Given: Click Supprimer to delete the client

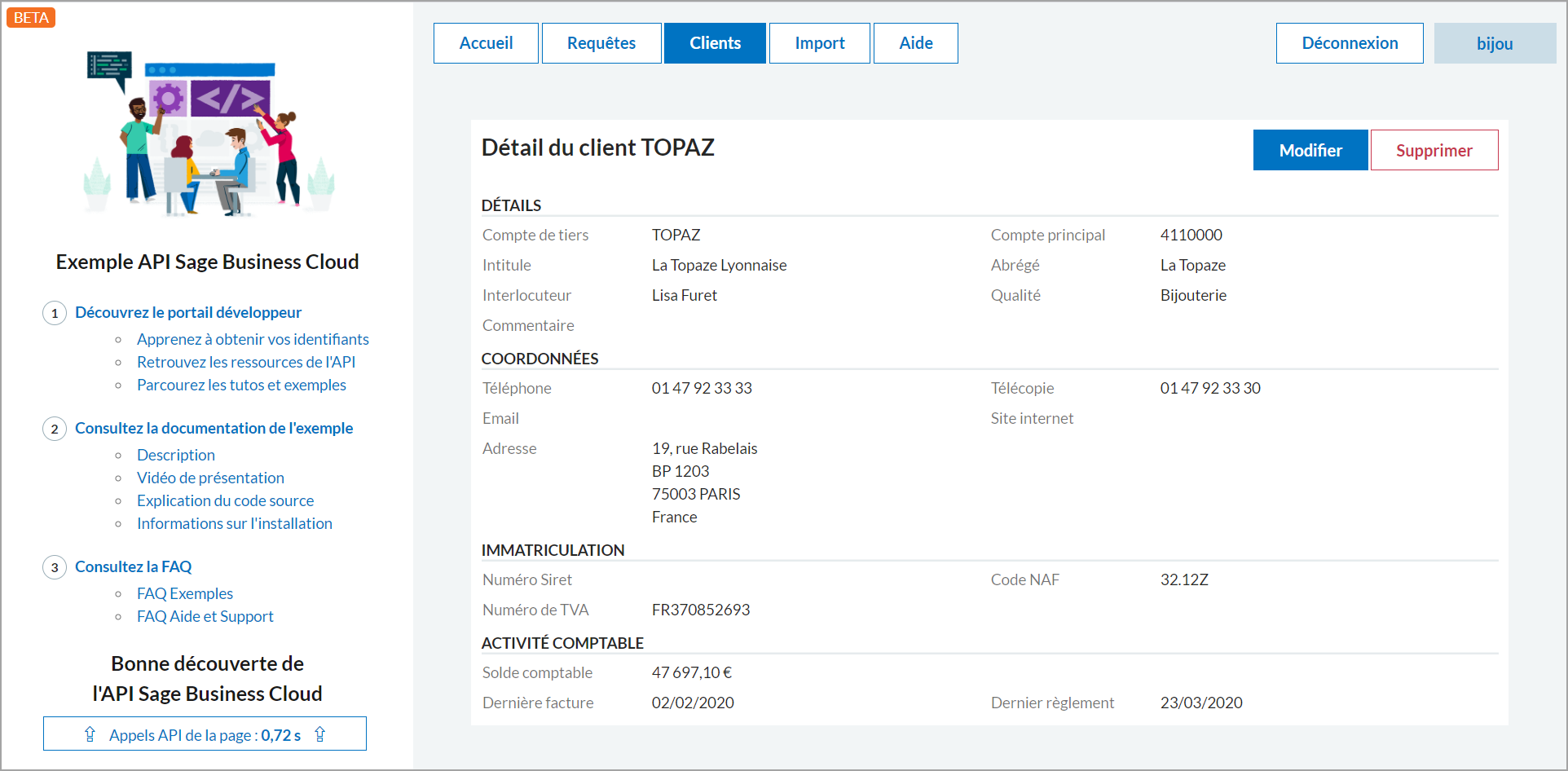Looking at the screenshot, I should tap(1434, 150).
